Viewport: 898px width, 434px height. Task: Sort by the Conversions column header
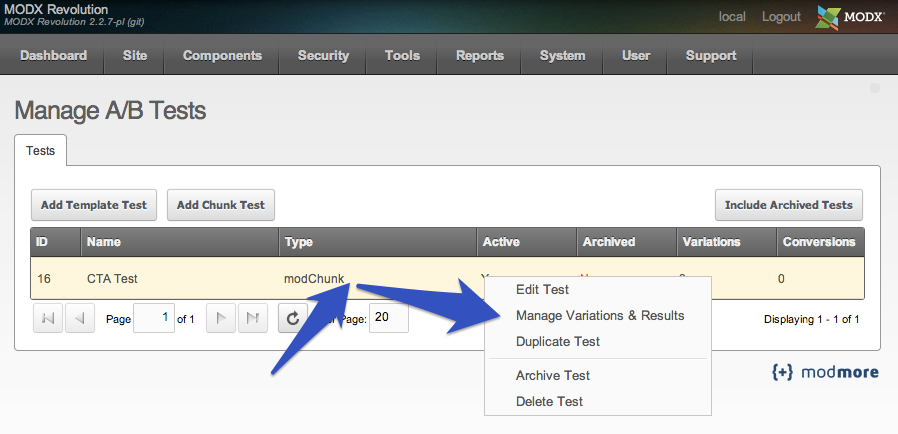[x=820, y=242]
